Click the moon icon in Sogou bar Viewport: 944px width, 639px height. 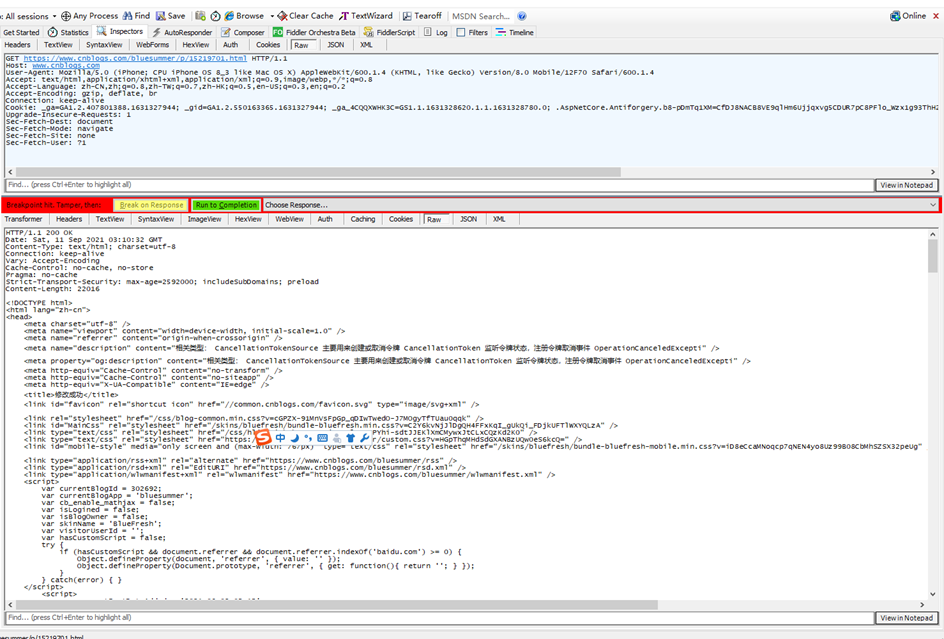click(x=294, y=438)
